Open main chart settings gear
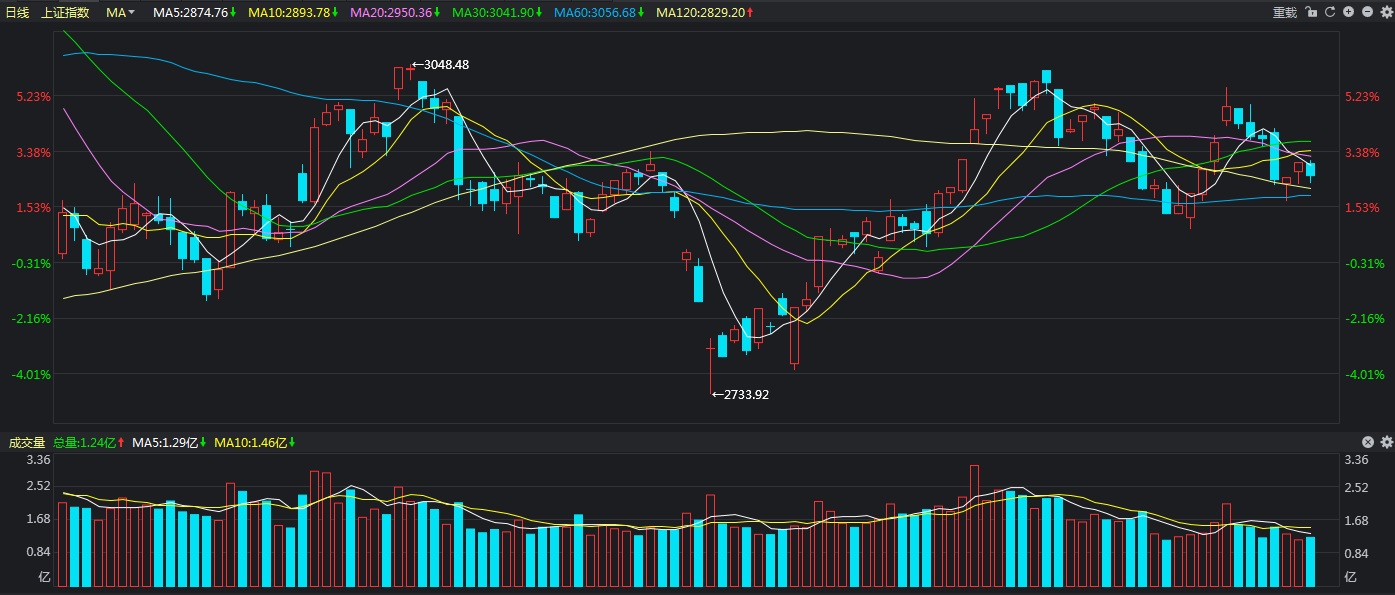The image size is (1395, 595). [x=1385, y=12]
